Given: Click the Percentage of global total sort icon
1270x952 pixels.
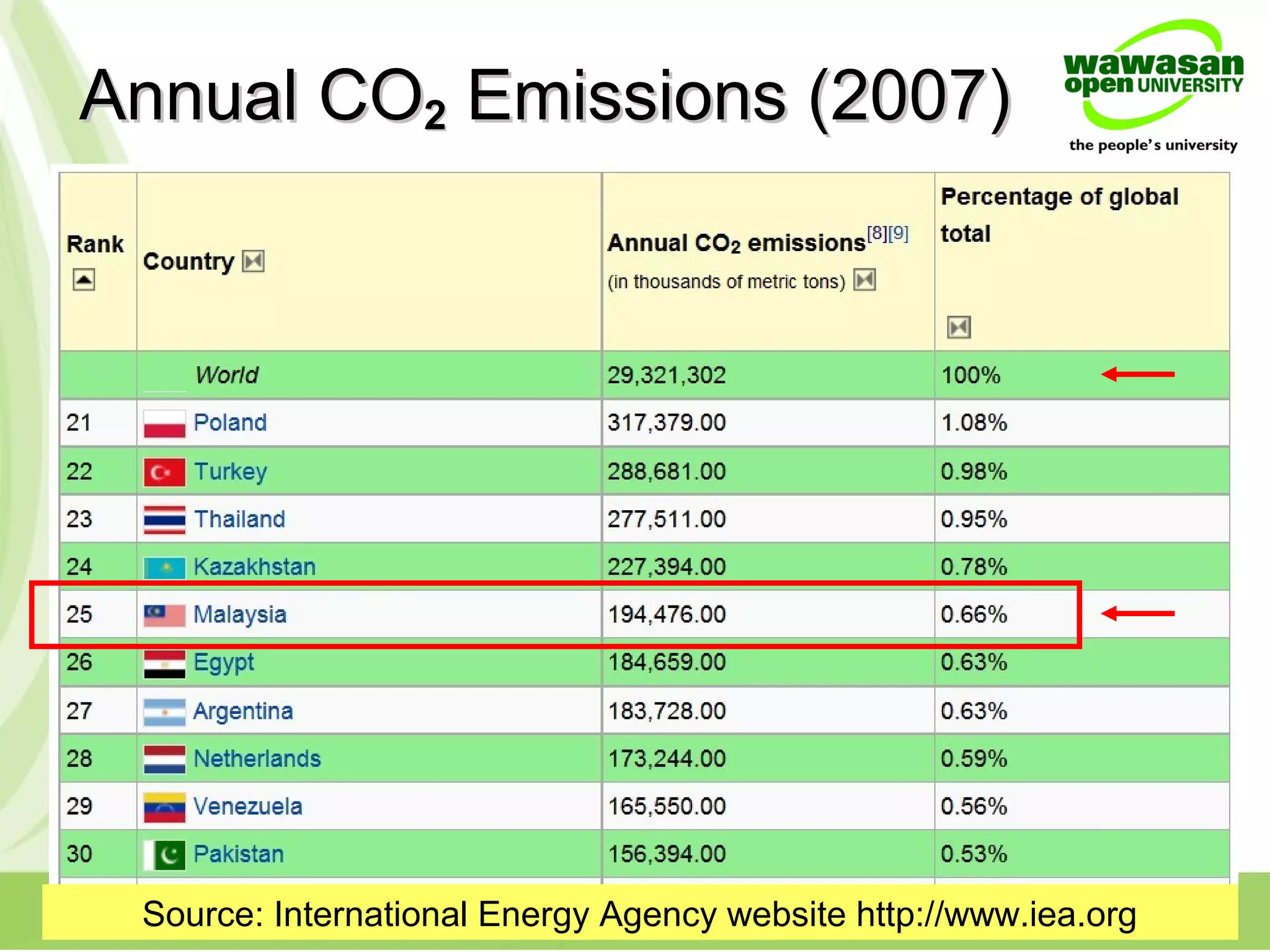Looking at the screenshot, I should click(x=959, y=327).
